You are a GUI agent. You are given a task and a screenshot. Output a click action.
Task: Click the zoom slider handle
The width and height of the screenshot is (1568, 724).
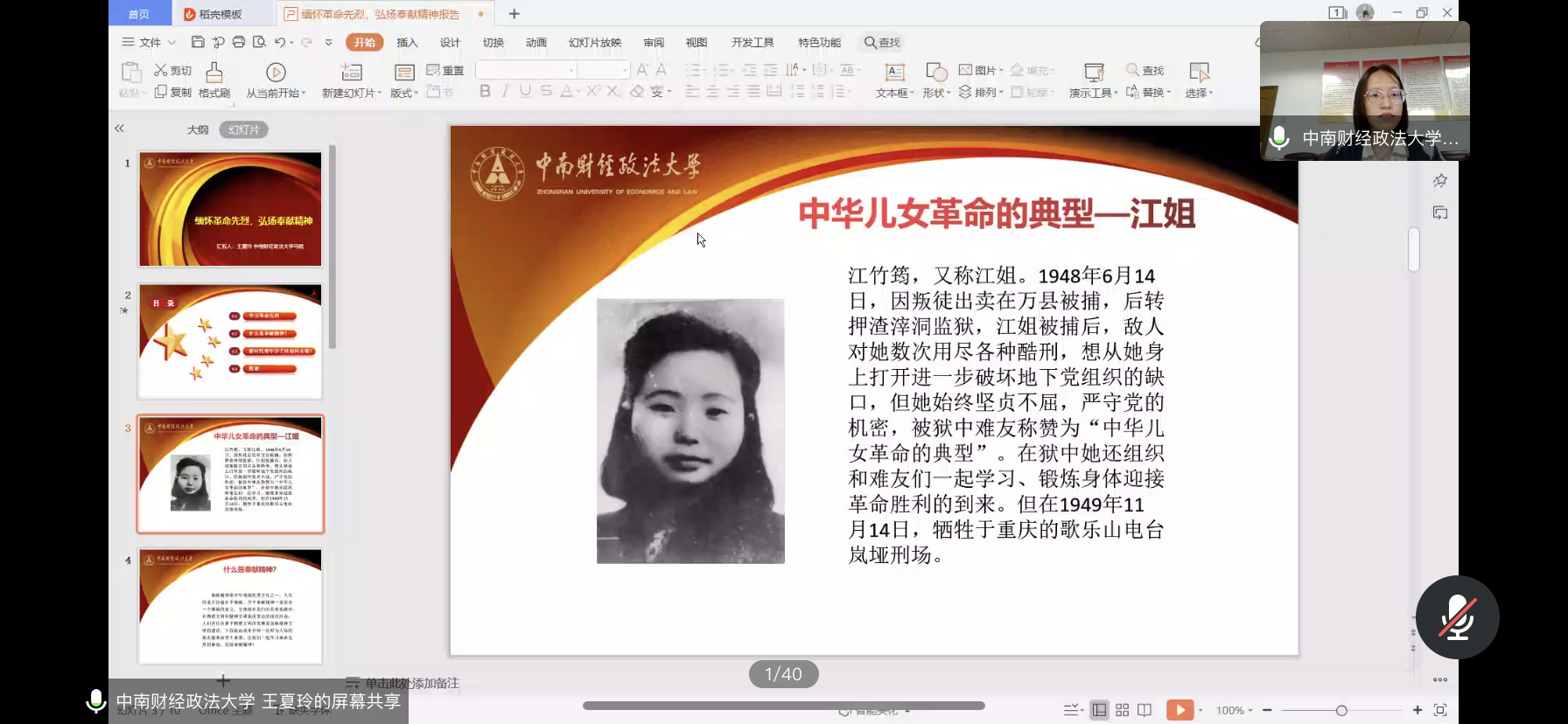point(1341,710)
